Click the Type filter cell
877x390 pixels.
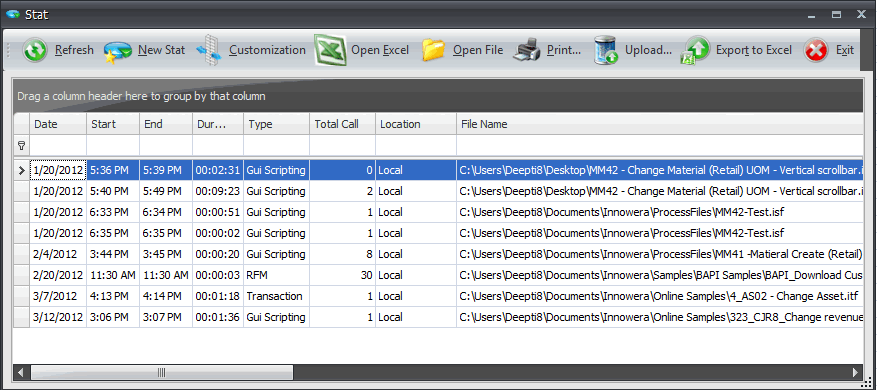click(x=276, y=145)
